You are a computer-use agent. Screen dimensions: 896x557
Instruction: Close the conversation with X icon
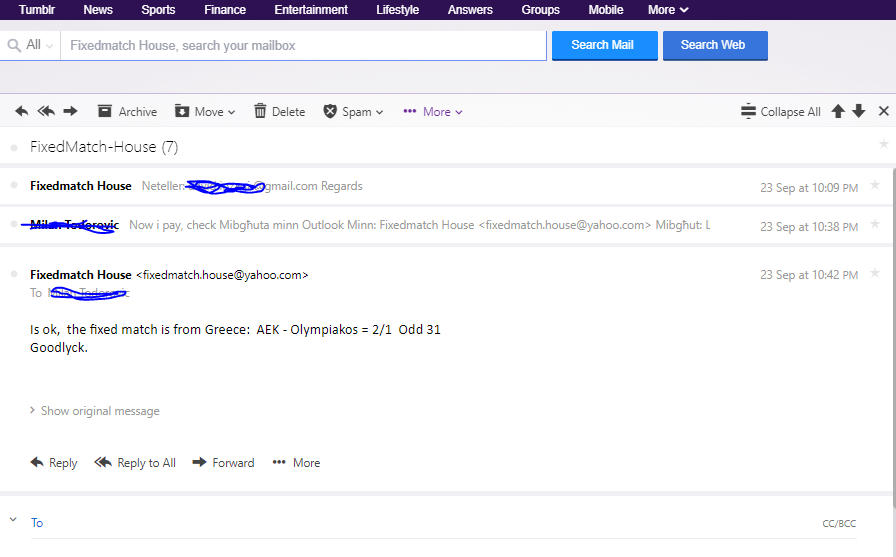click(883, 111)
